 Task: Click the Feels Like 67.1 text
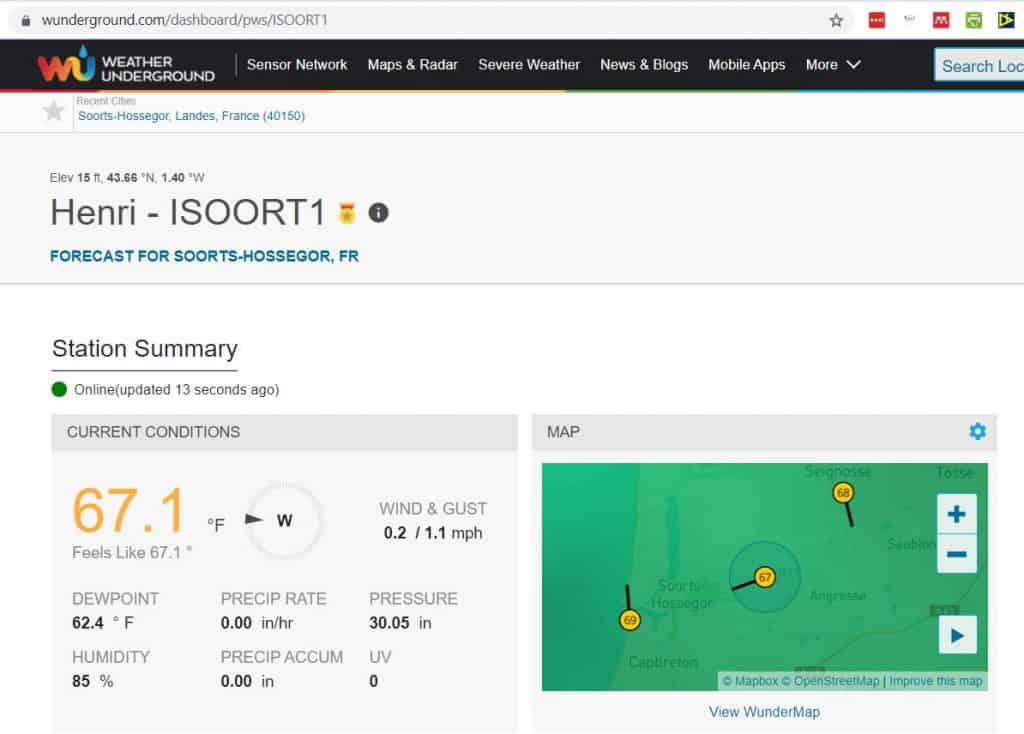(132, 552)
